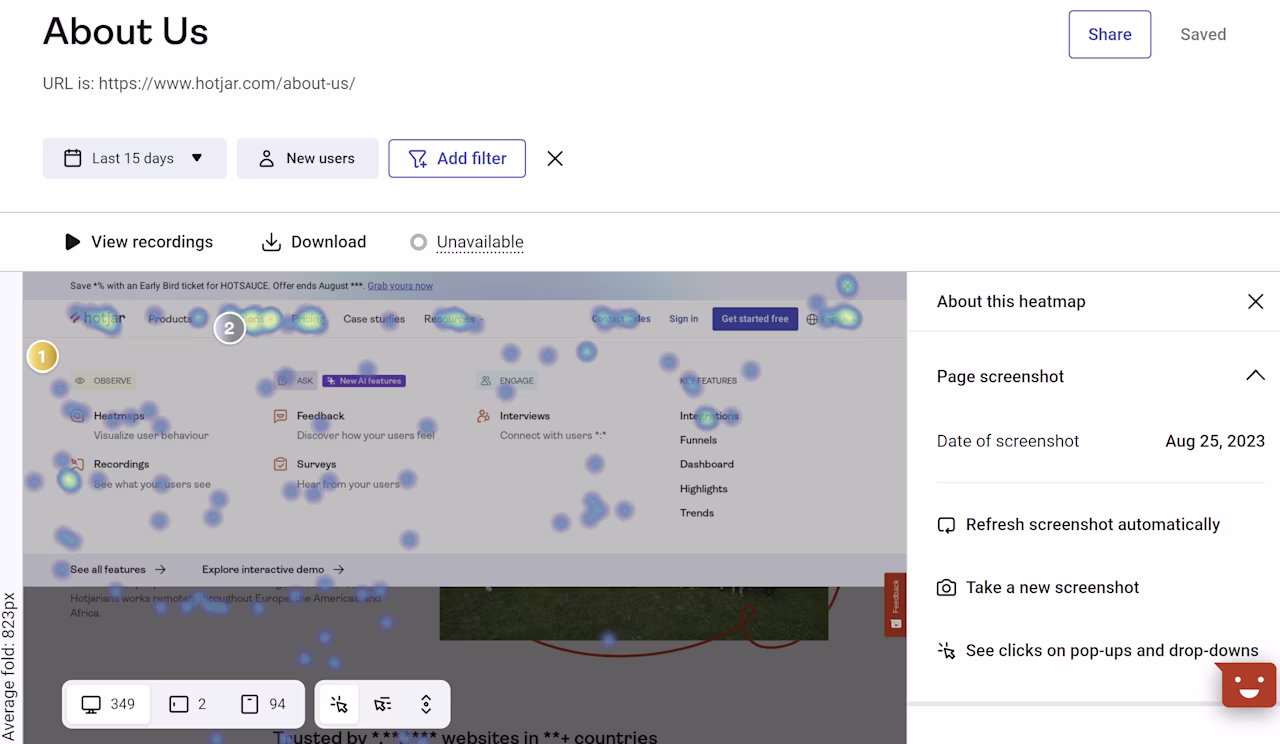Open the New users filter
Image resolution: width=1280 pixels, height=744 pixels.
307,158
